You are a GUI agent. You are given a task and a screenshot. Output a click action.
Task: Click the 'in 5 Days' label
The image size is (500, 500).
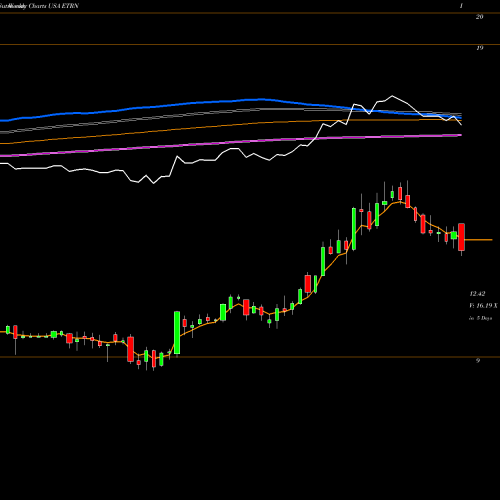tap(480, 318)
